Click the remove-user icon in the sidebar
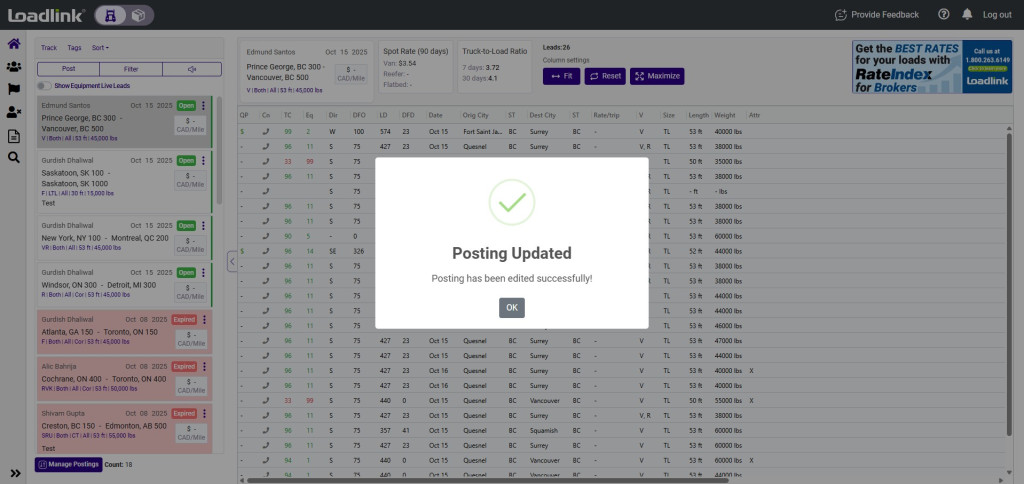This screenshot has height=484, width=1024. click(x=14, y=112)
